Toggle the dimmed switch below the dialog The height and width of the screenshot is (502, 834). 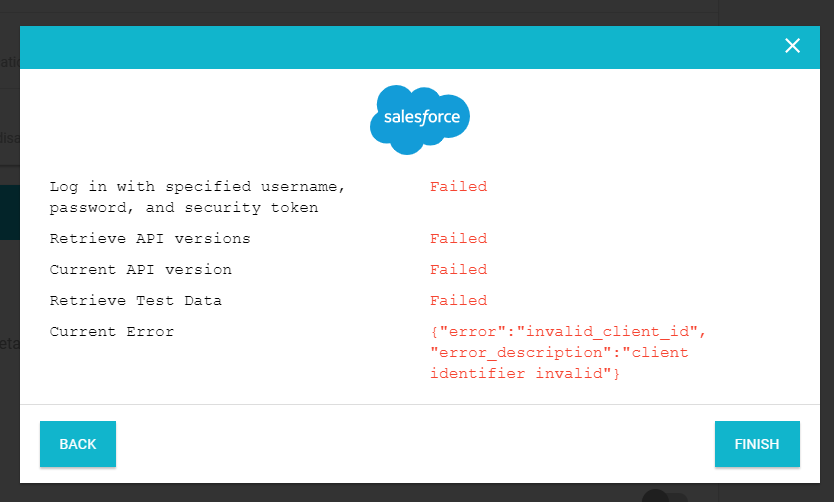[664, 496]
